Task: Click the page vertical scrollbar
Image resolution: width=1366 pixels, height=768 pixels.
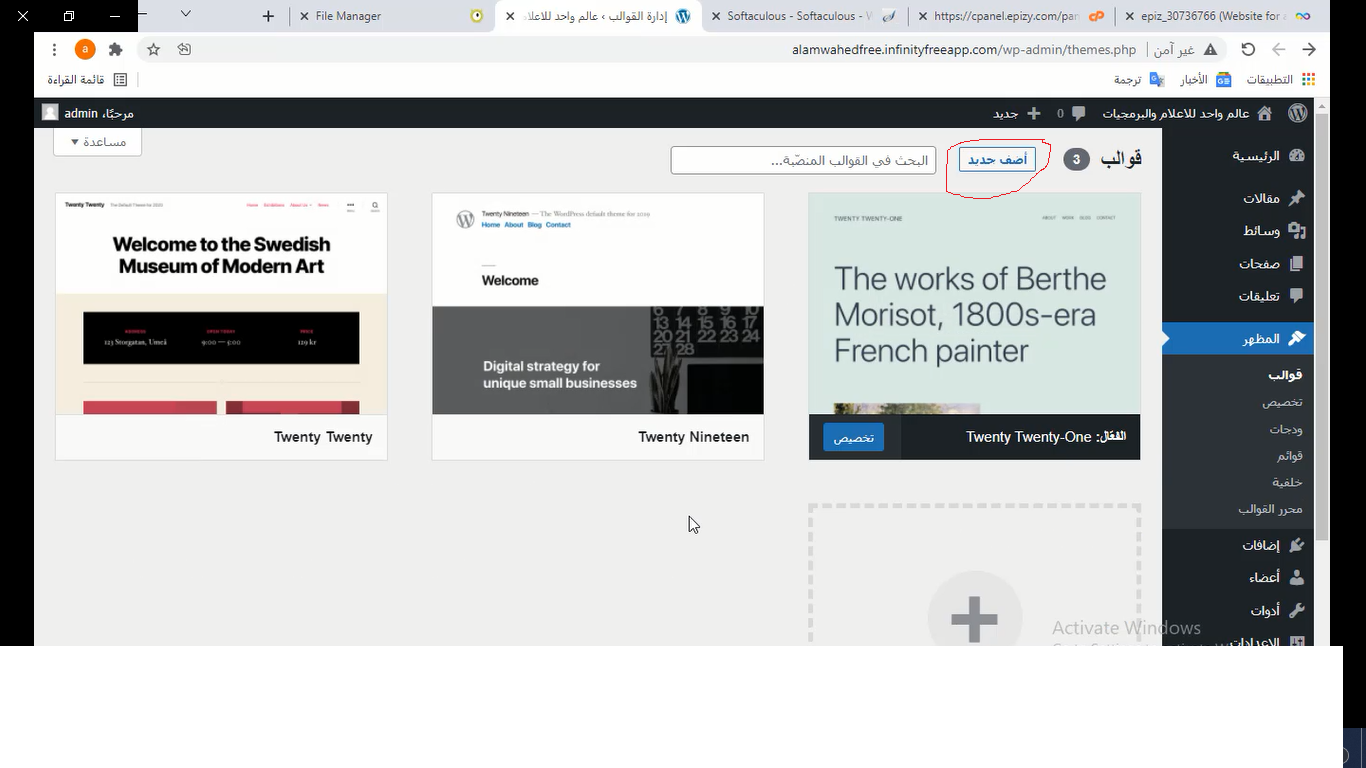Action: click(1322, 326)
